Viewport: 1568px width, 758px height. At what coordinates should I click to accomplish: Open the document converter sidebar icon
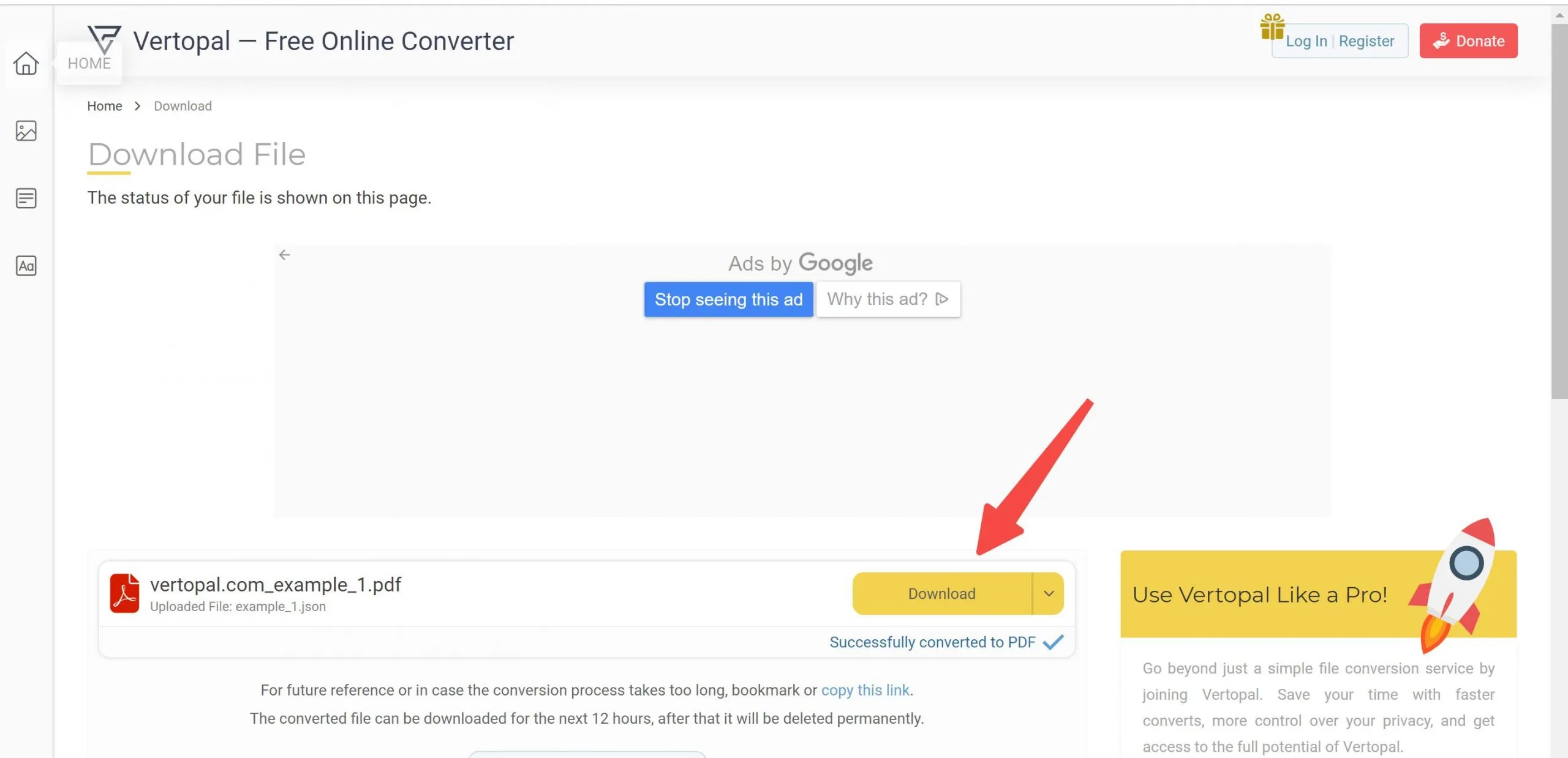click(x=26, y=198)
